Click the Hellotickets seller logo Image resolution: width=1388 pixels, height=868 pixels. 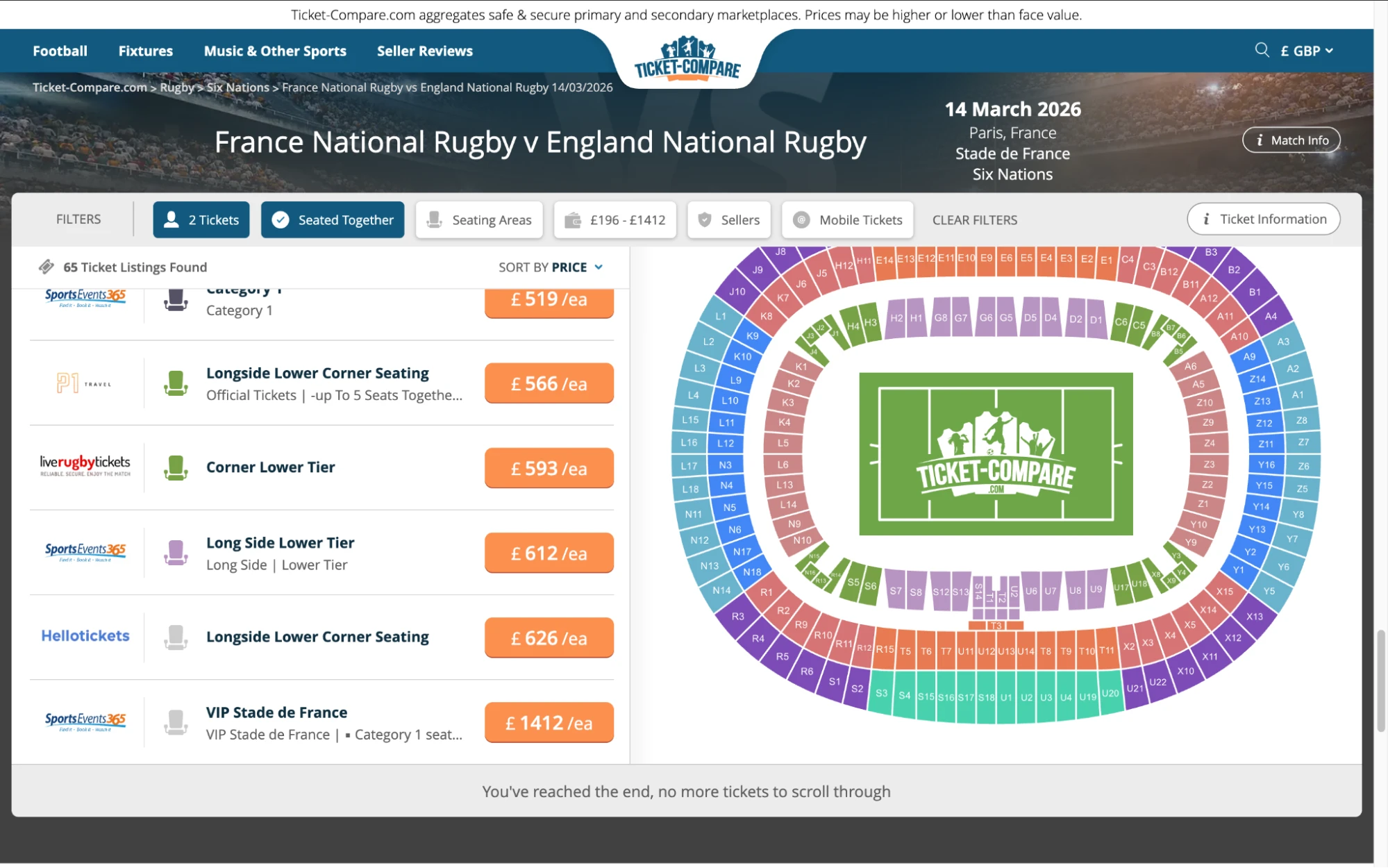[85, 635]
